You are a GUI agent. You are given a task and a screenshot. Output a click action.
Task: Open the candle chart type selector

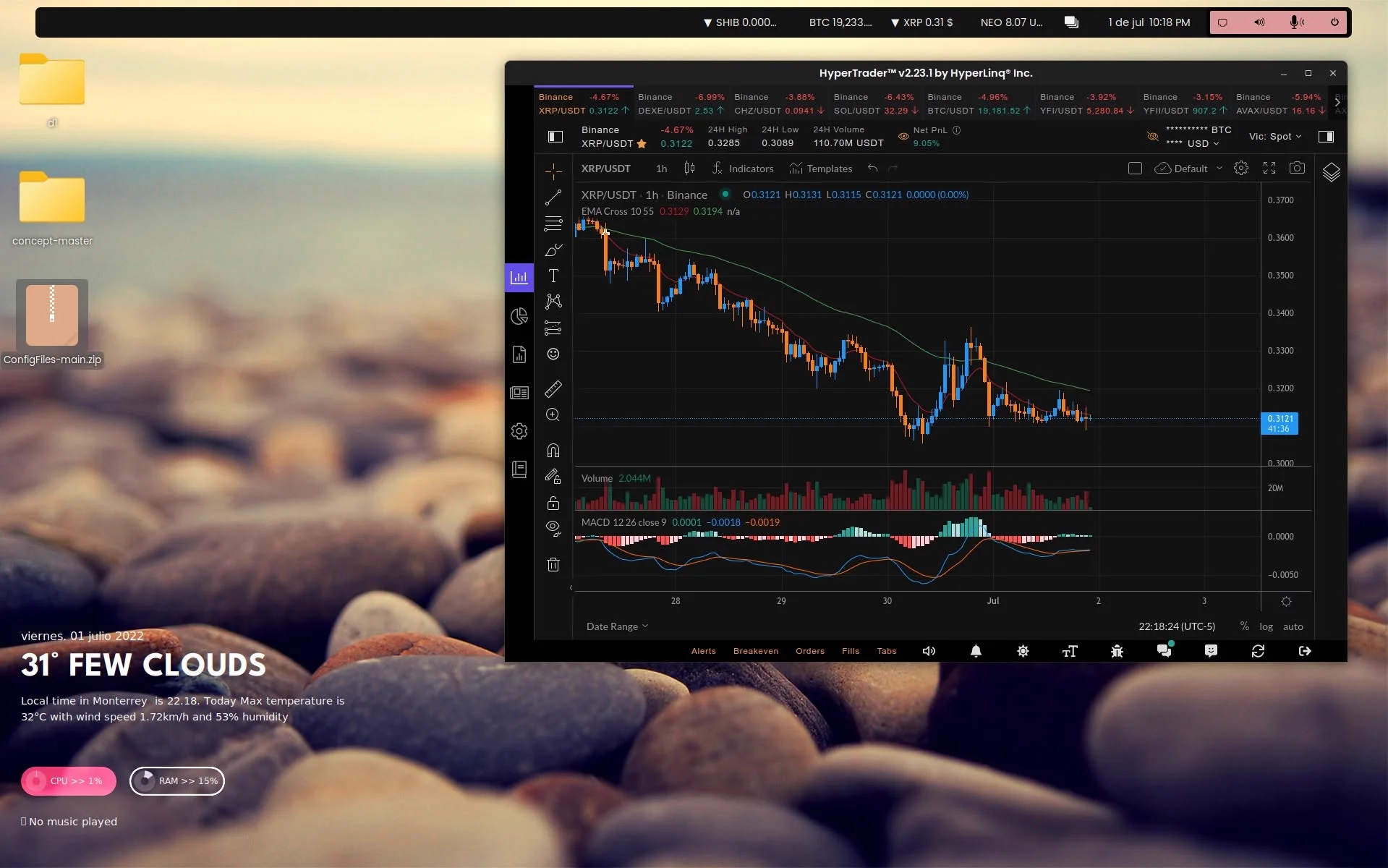tap(689, 169)
